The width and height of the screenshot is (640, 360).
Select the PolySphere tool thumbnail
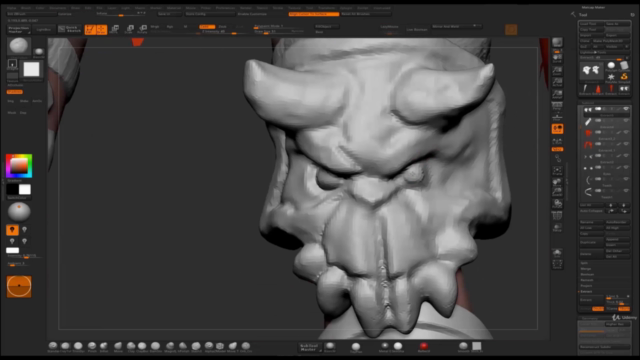tap(611, 66)
